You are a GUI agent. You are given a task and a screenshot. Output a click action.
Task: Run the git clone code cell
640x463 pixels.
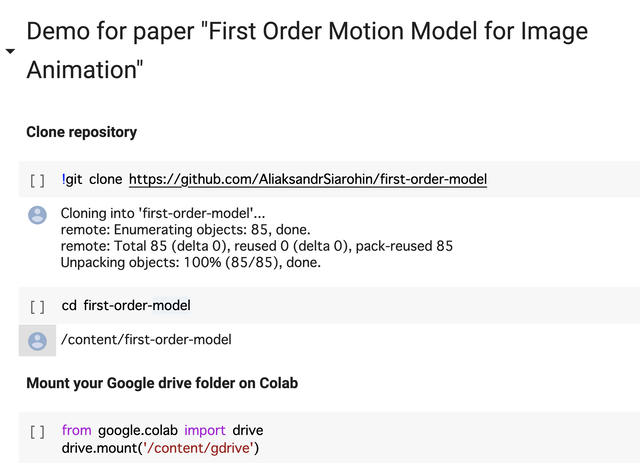coord(37,180)
